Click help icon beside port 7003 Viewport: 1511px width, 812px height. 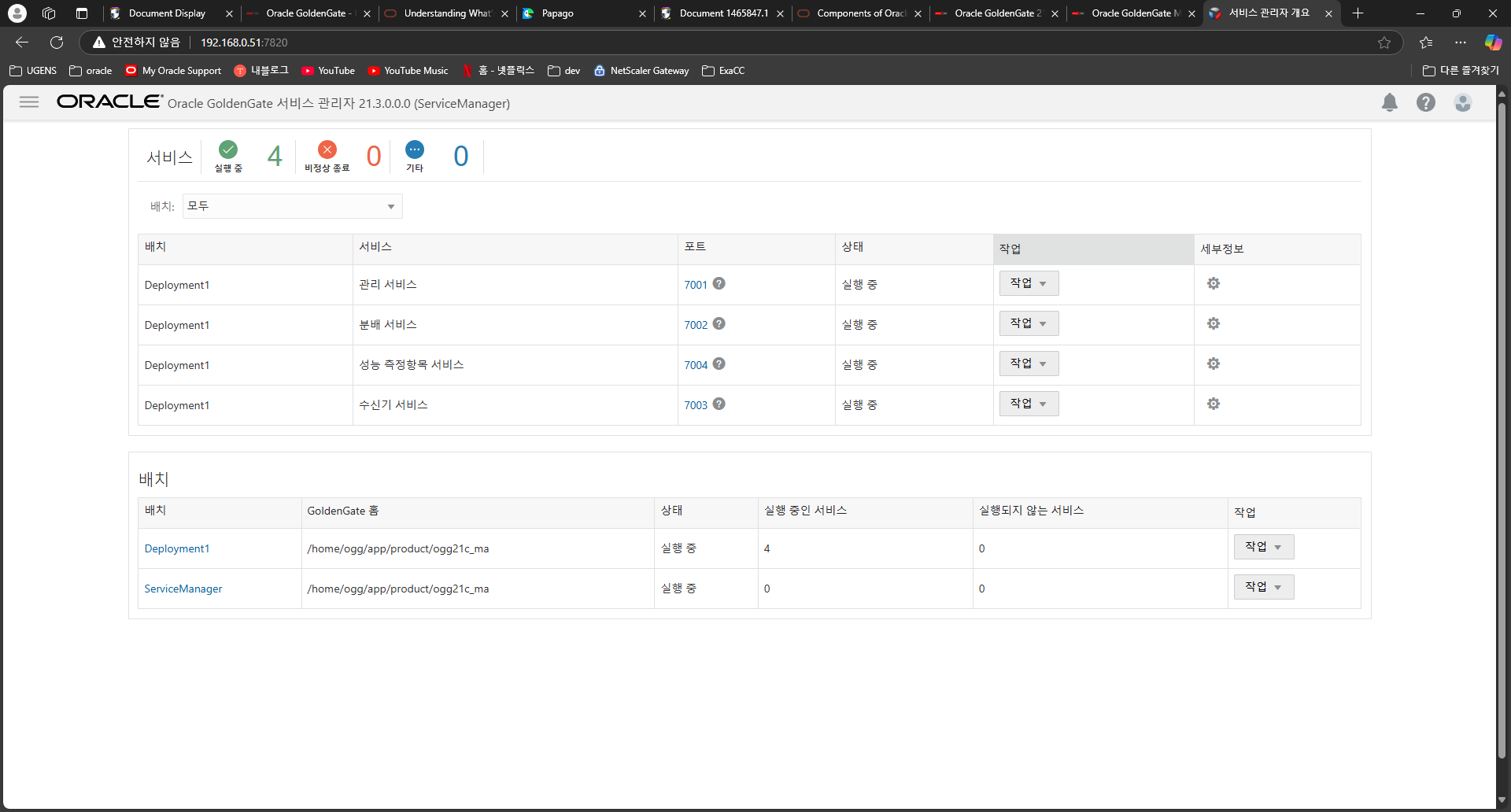tap(719, 404)
